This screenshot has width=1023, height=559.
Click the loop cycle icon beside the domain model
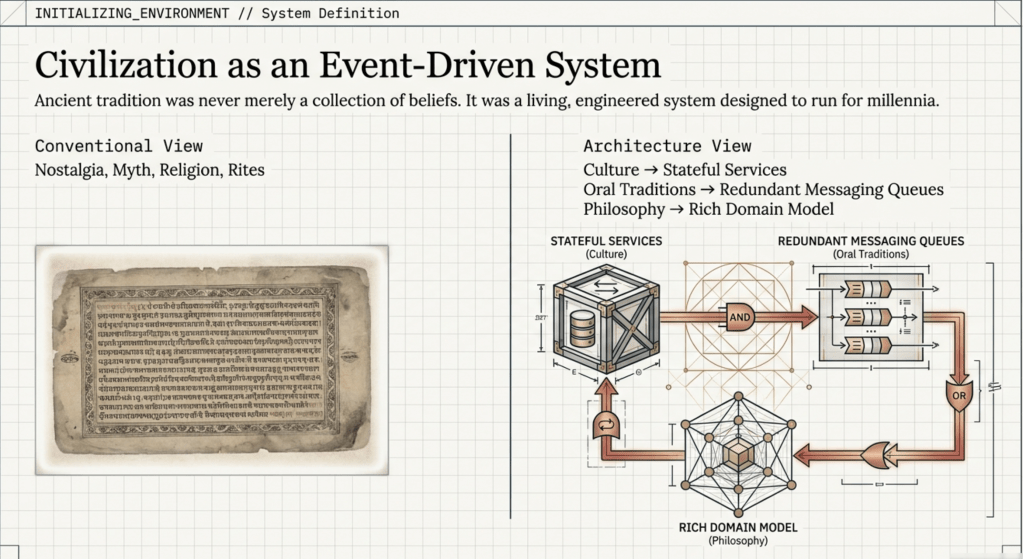[x=606, y=426]
